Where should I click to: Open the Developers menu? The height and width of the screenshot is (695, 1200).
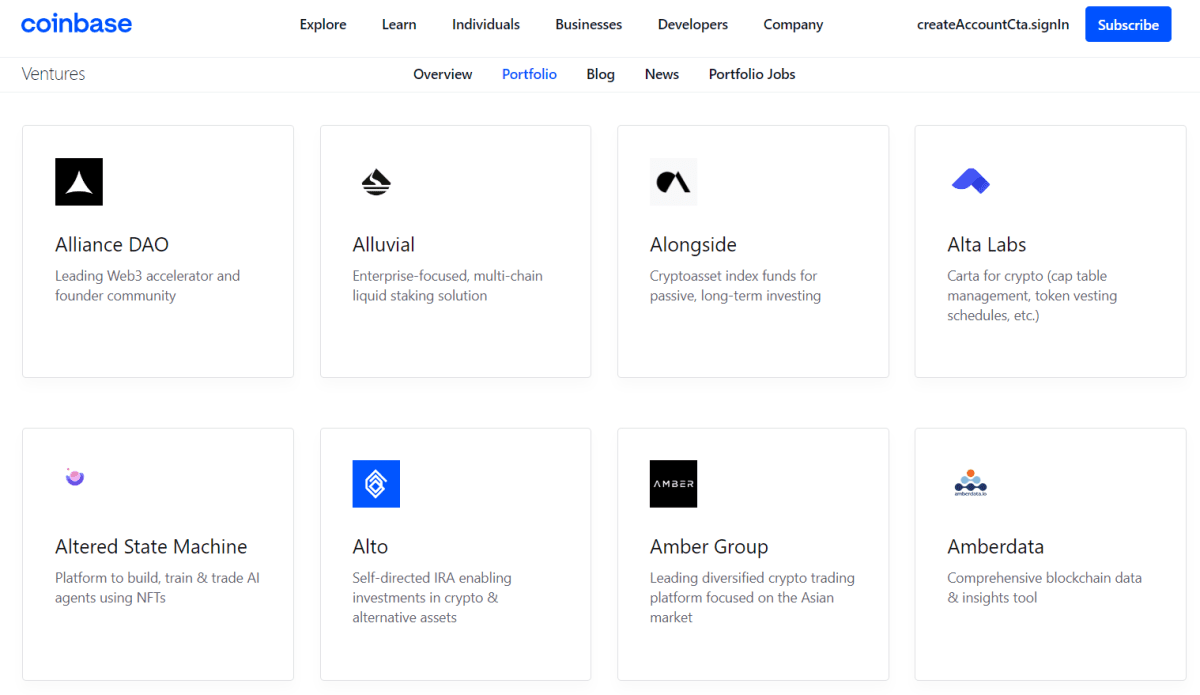click(693, 24)
